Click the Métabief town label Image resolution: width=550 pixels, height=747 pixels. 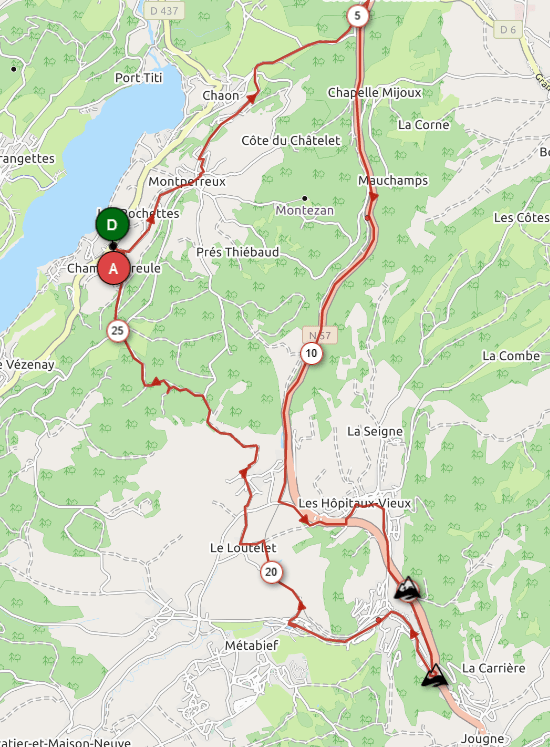click(251, 646)
